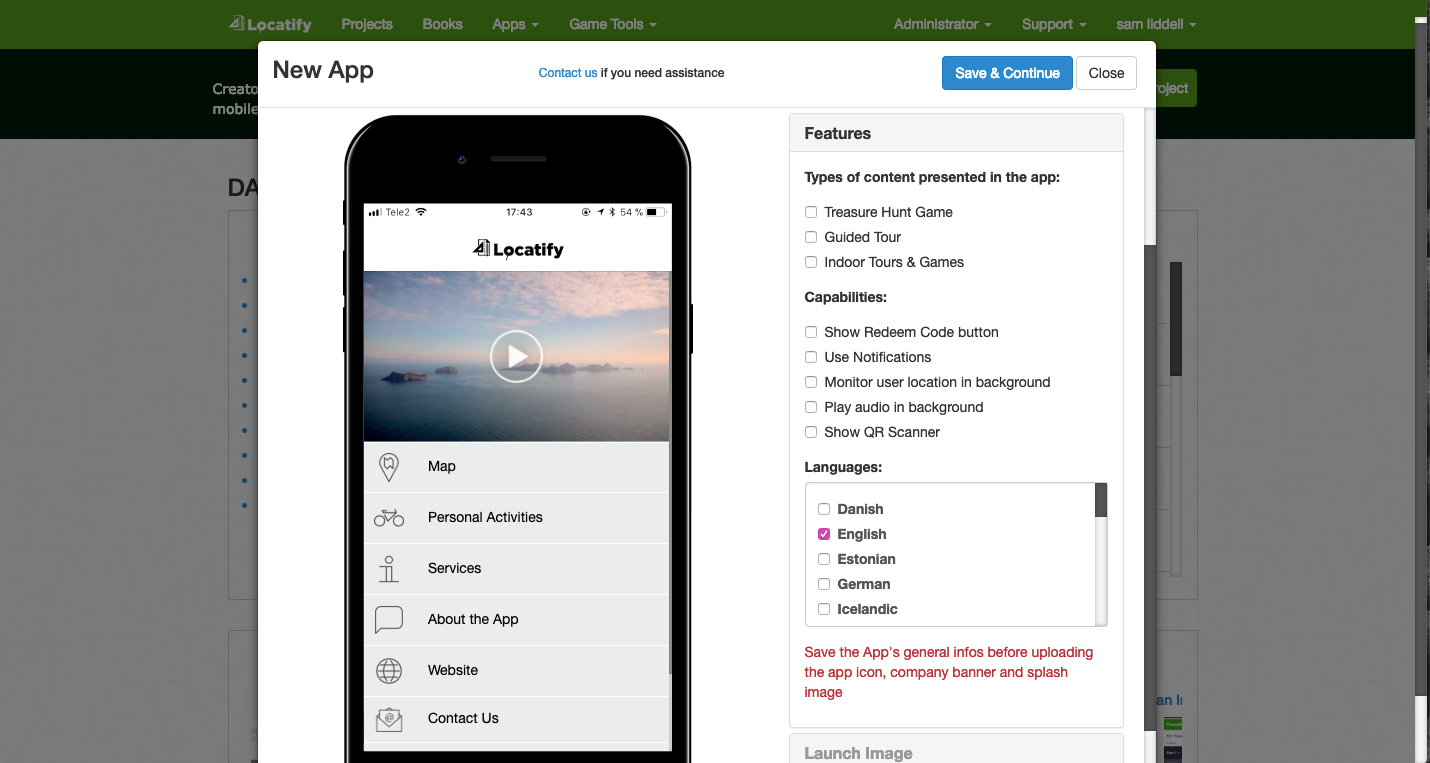Open the Apps dropdown menu

click(515, 24)
